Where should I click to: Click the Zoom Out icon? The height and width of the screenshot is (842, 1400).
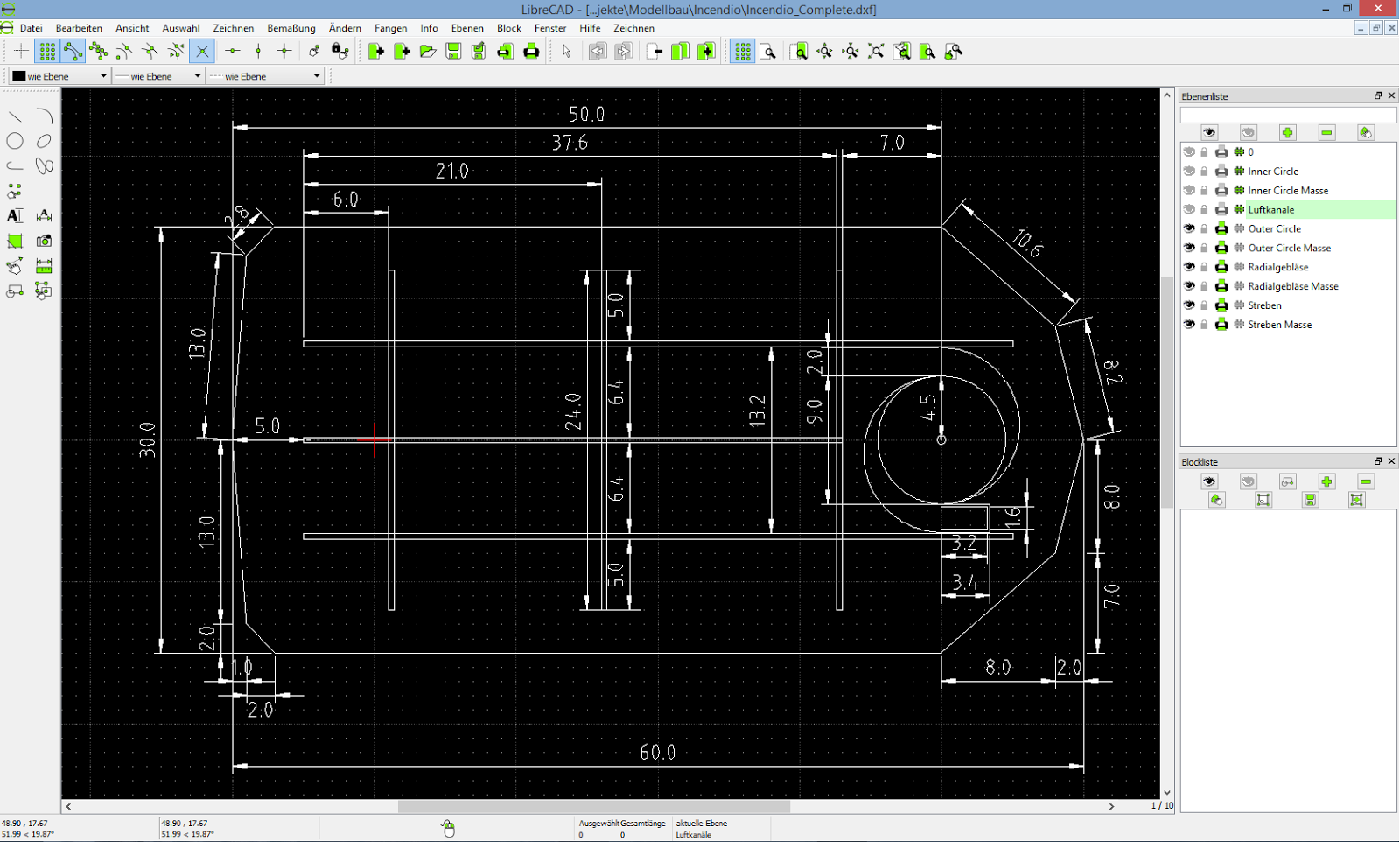coord(850,52)
